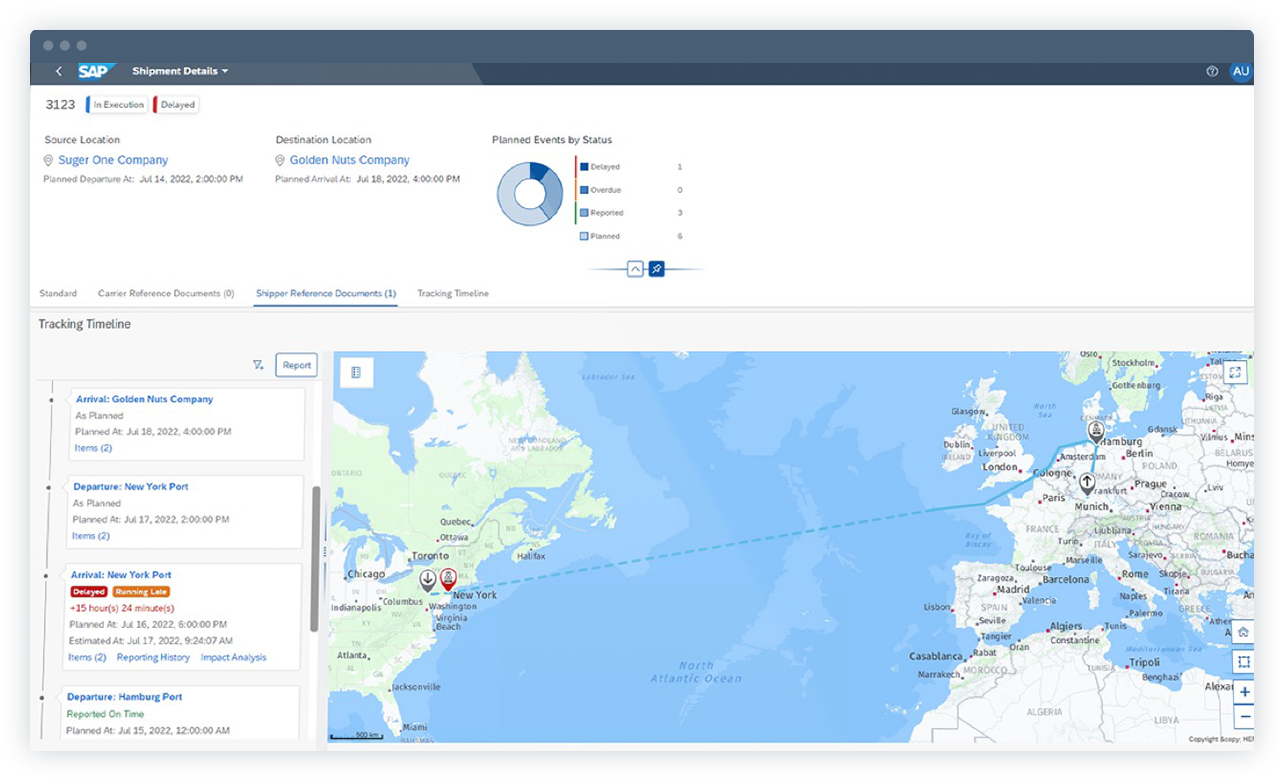
Task: Select the rectangular zoom tool on the map
Action: 1244,661
